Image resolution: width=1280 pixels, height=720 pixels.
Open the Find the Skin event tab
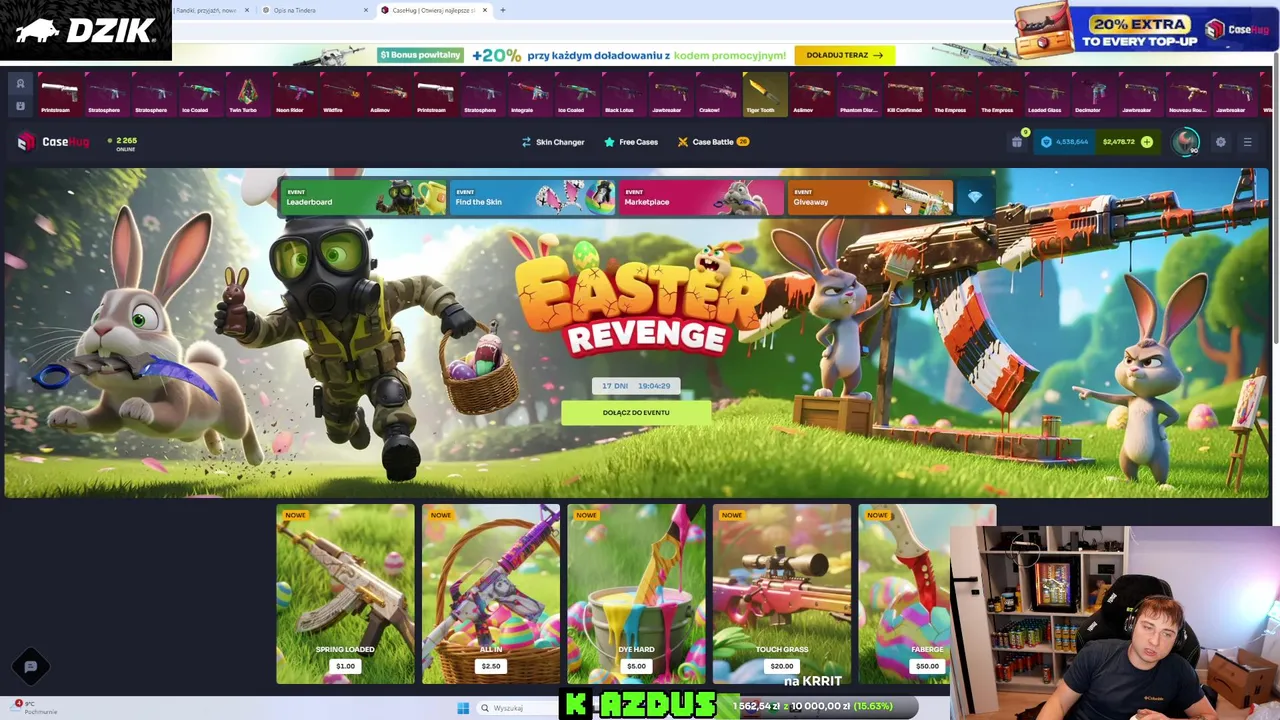coord(531,198)
